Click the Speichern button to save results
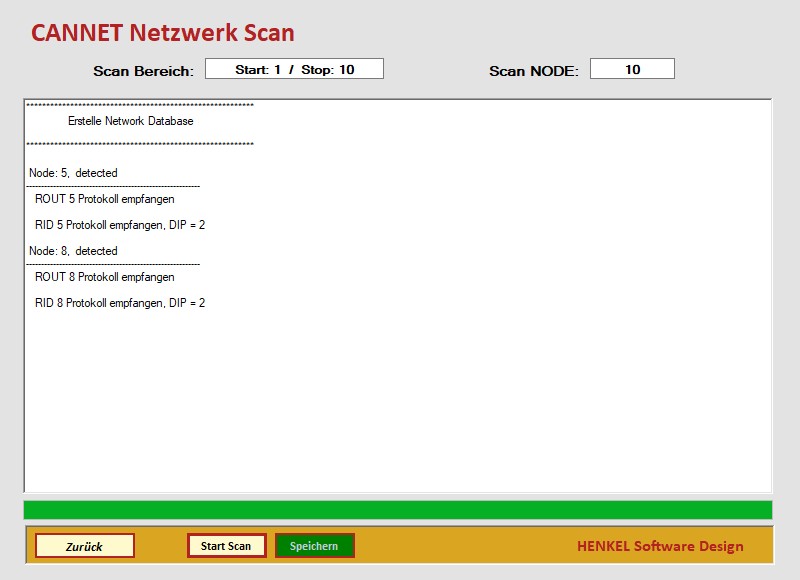800x580 pixels. pos(314,546)
